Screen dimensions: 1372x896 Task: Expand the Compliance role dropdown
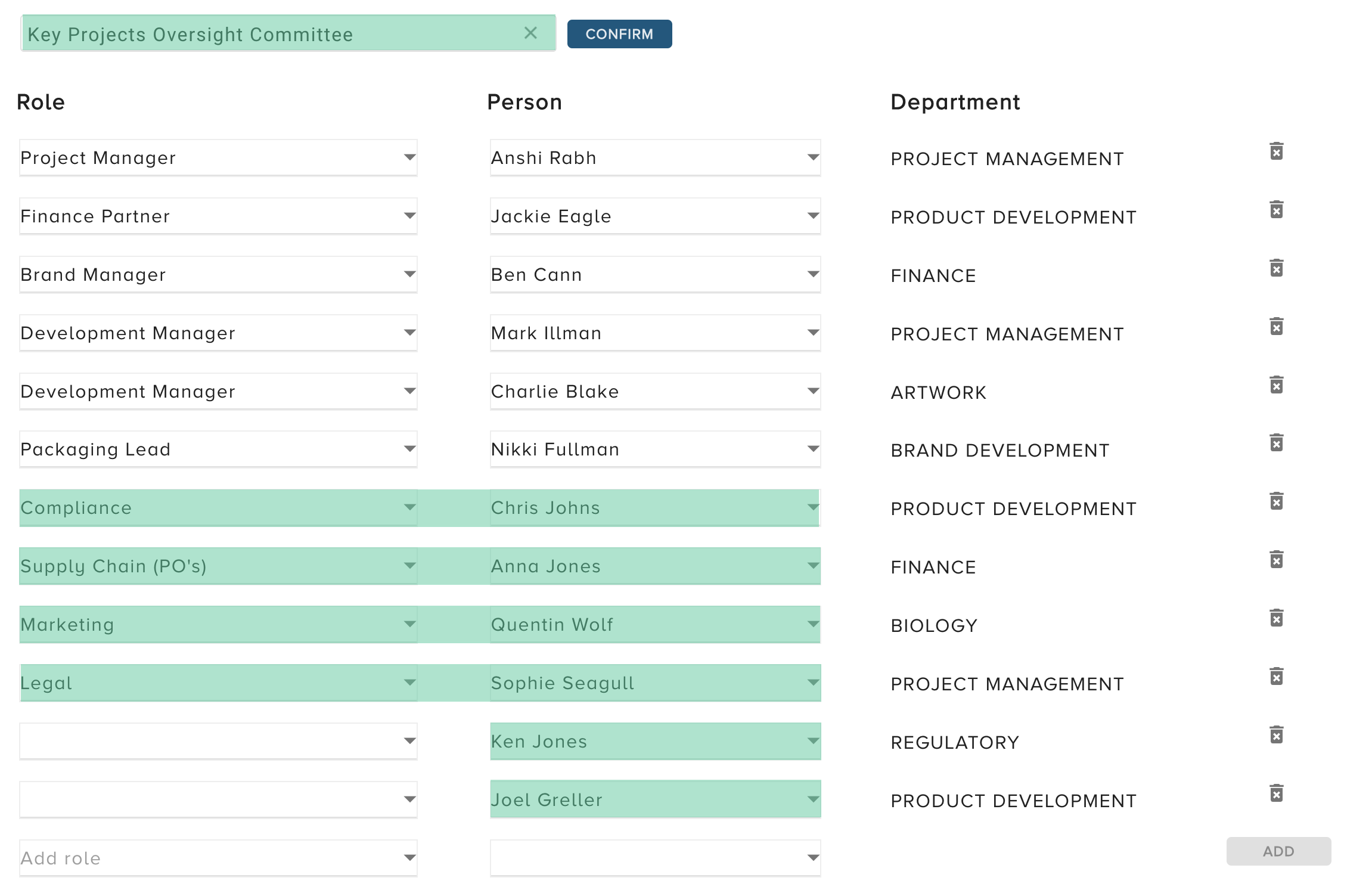pyautogui.click(x=409, y=507)
